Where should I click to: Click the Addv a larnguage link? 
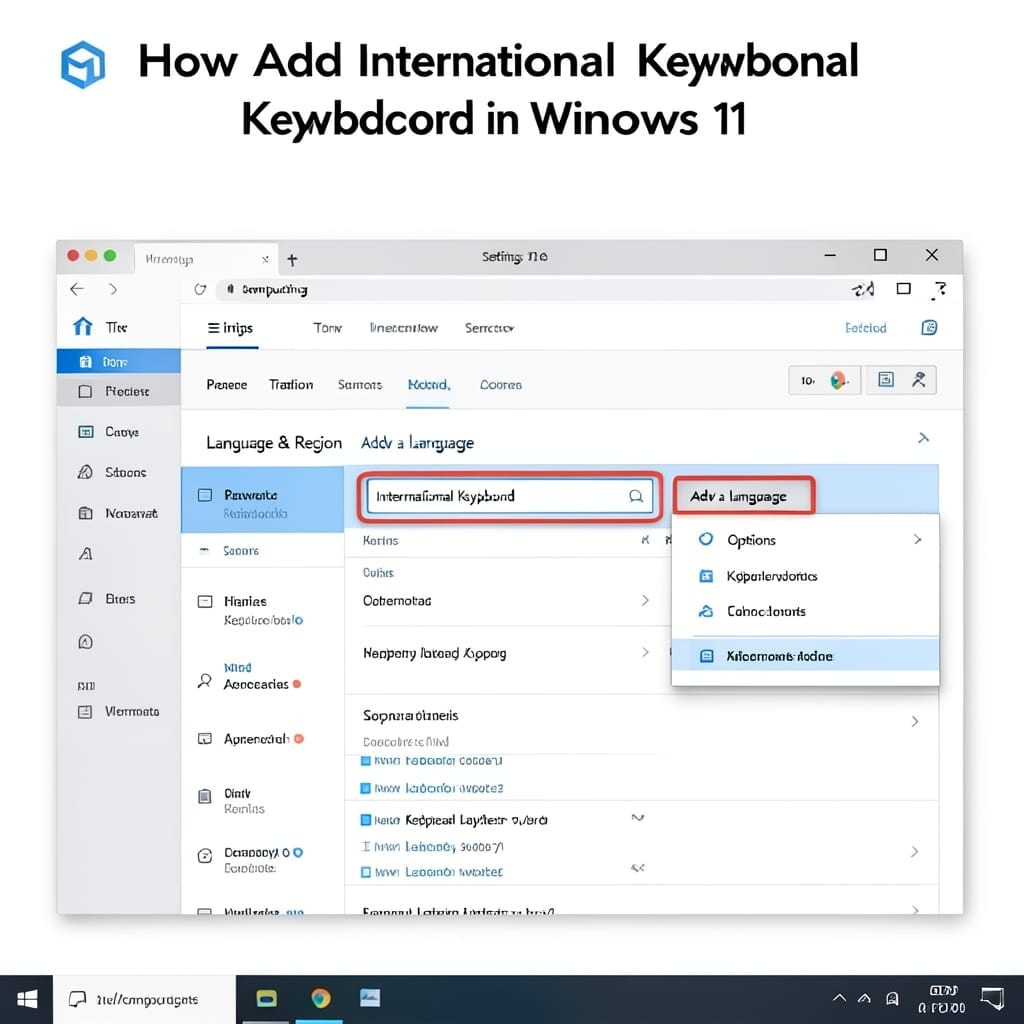[417, 443]
